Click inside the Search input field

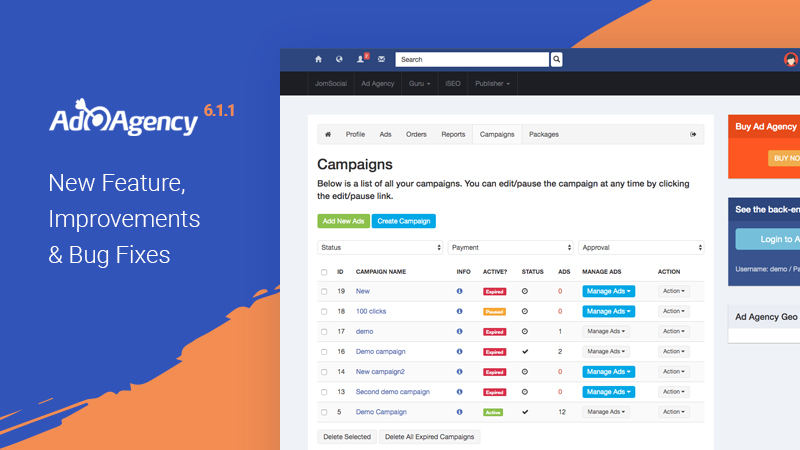pyautogui.click(x=472, y=60)
